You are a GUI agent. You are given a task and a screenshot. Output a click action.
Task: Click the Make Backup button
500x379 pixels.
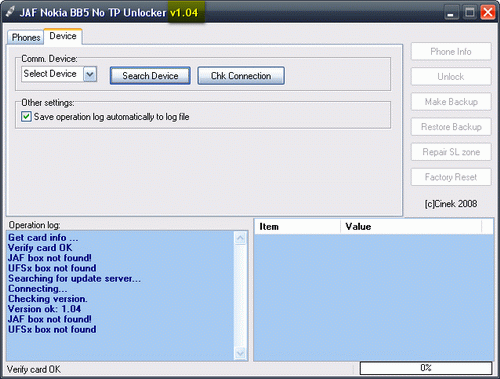click(x=451, y=102)
